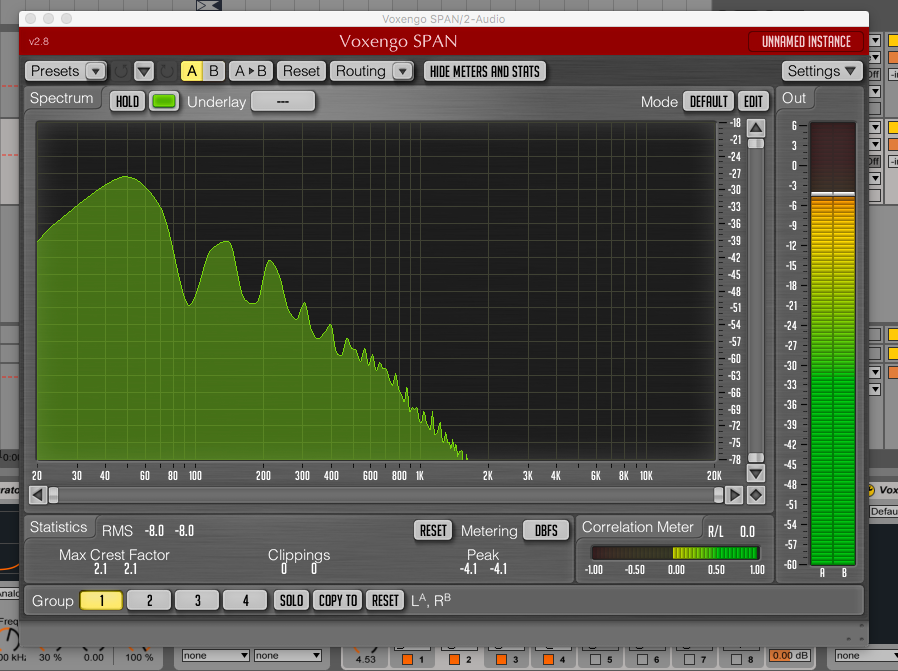The width and height of the screenshot is (898, 671).
Task: Check box 7 in Ableton's bottom strip
Action: click(x=690, y=659)
